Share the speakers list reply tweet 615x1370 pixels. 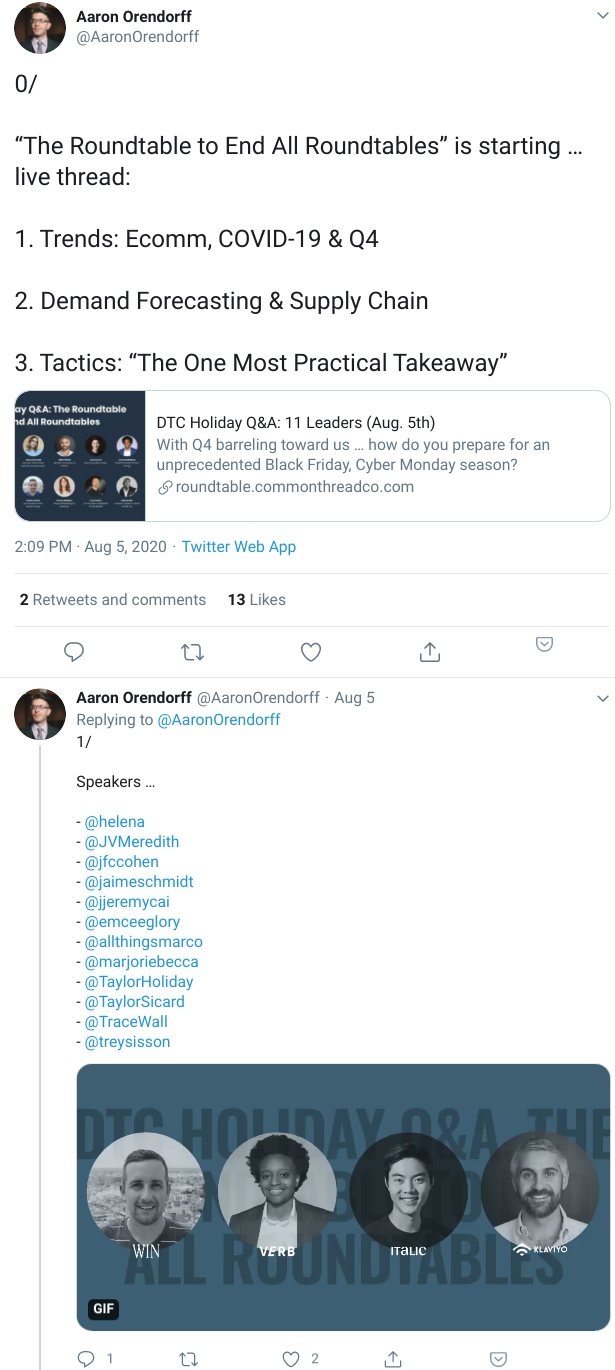[x=394, y=1358]
